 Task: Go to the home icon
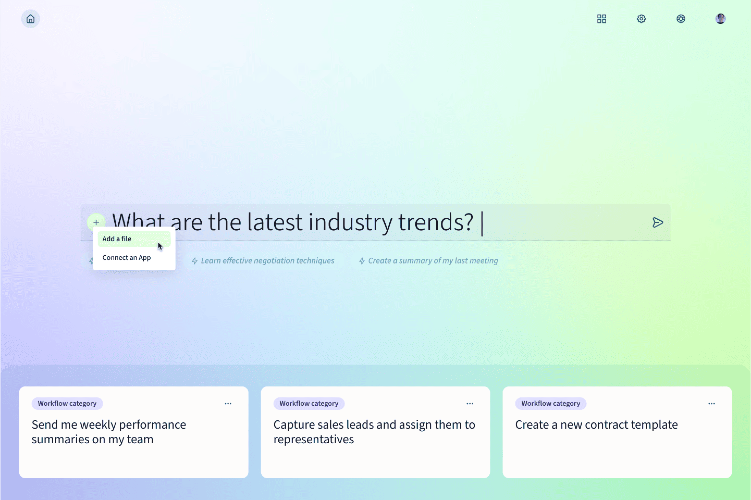[x=30, y=19]
